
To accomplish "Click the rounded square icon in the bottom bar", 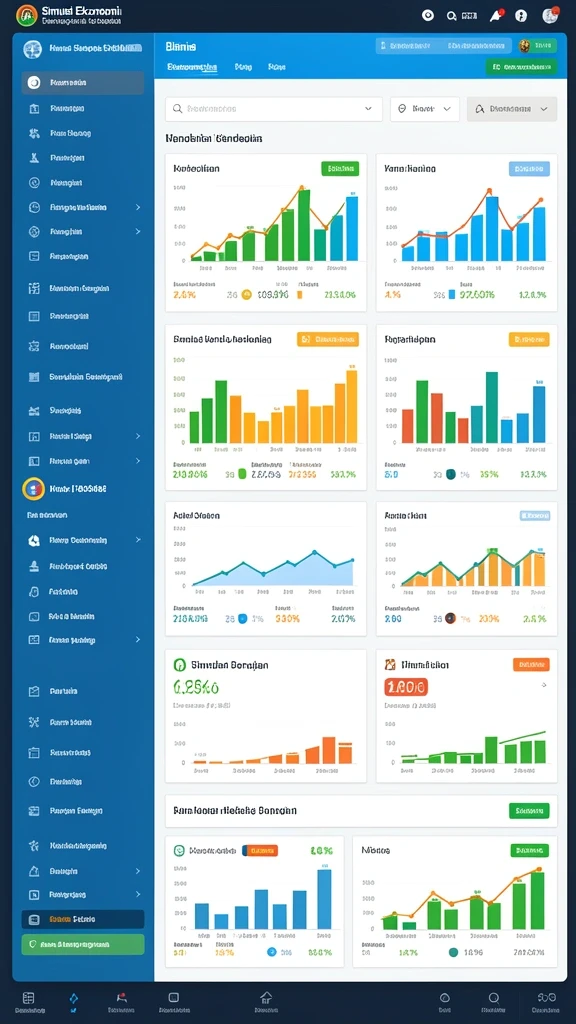I will pos(174,997).
